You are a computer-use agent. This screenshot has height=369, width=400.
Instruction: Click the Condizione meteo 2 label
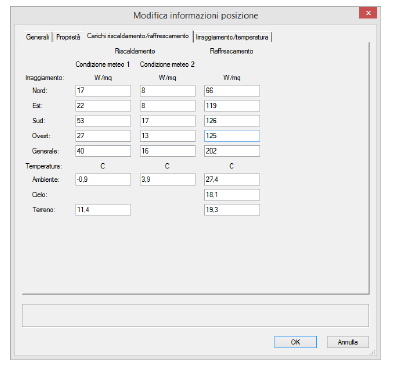[x=167, y=64]
